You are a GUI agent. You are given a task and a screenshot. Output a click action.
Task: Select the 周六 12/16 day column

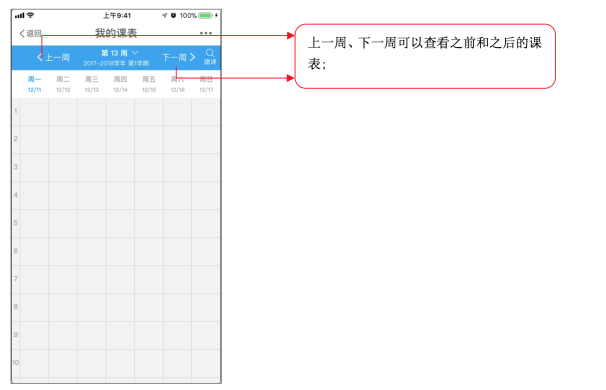178,84
